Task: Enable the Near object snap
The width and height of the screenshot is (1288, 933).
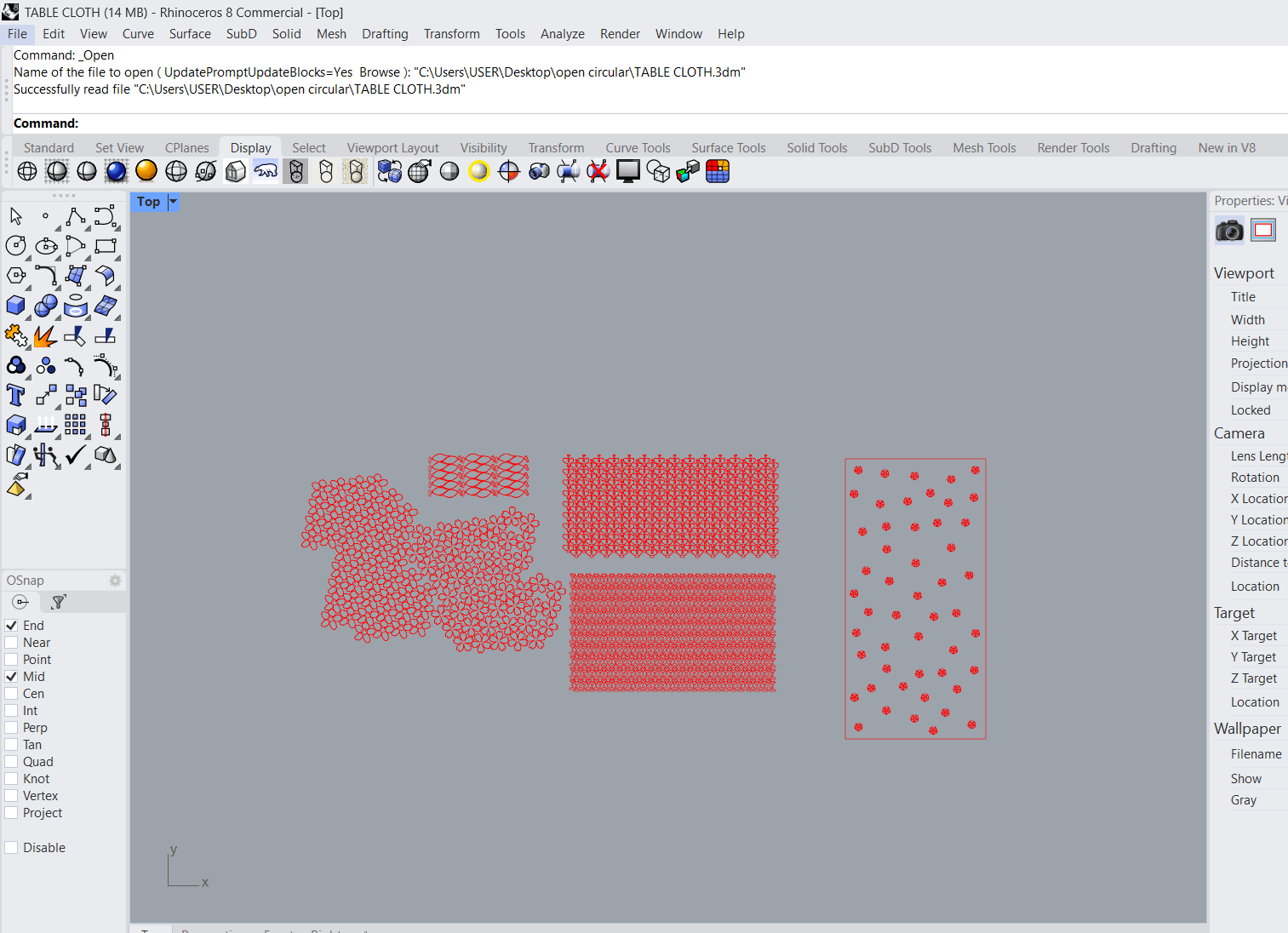Action: point(12,643)
